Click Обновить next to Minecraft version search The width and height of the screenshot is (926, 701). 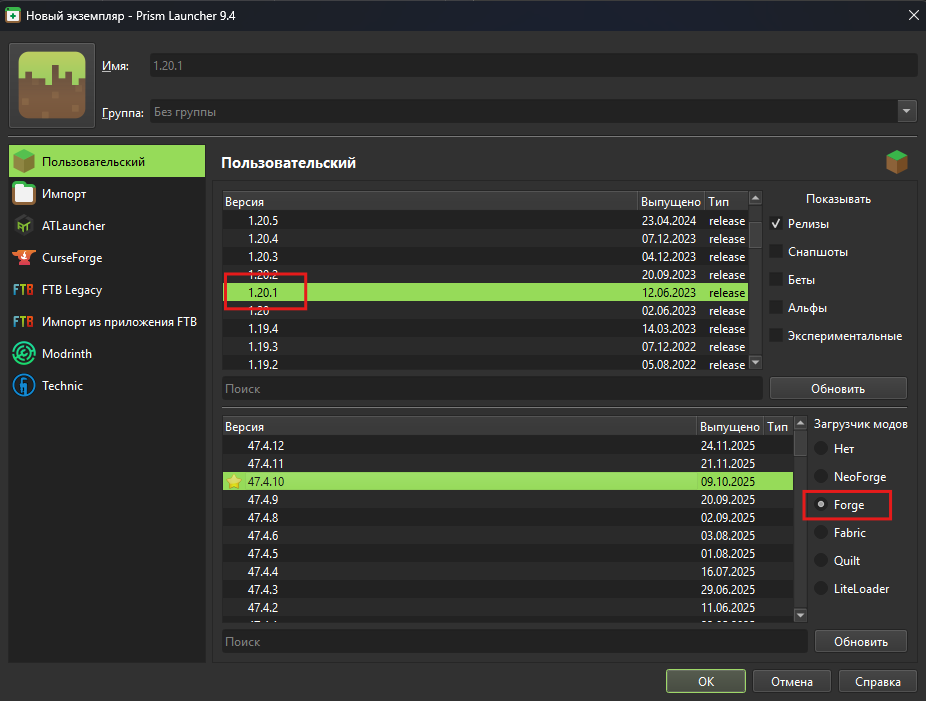pos(838,388)
